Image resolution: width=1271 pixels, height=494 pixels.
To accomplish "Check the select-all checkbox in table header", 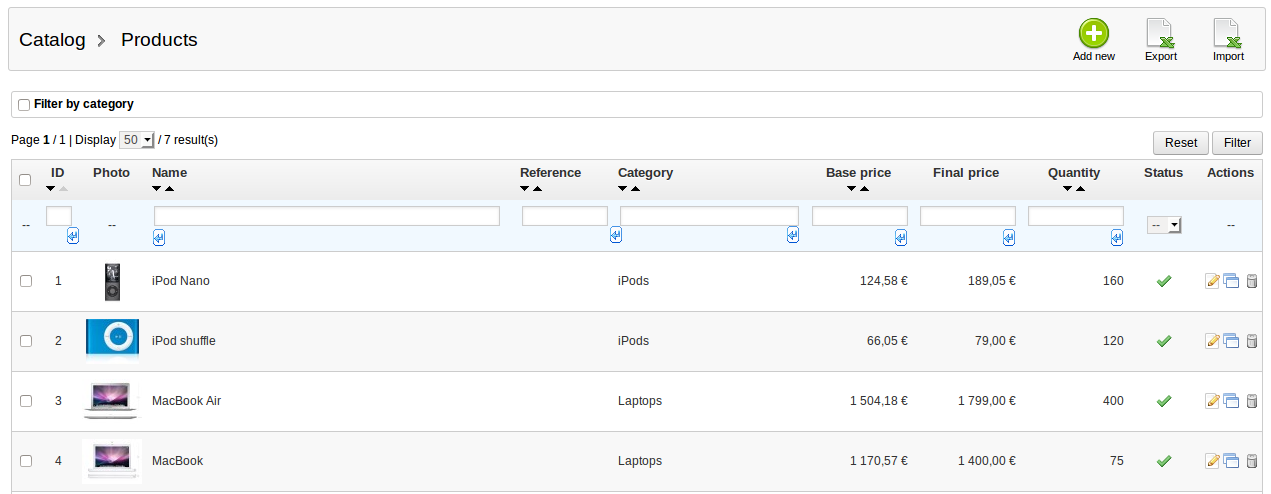I will [x=26, y=180].
